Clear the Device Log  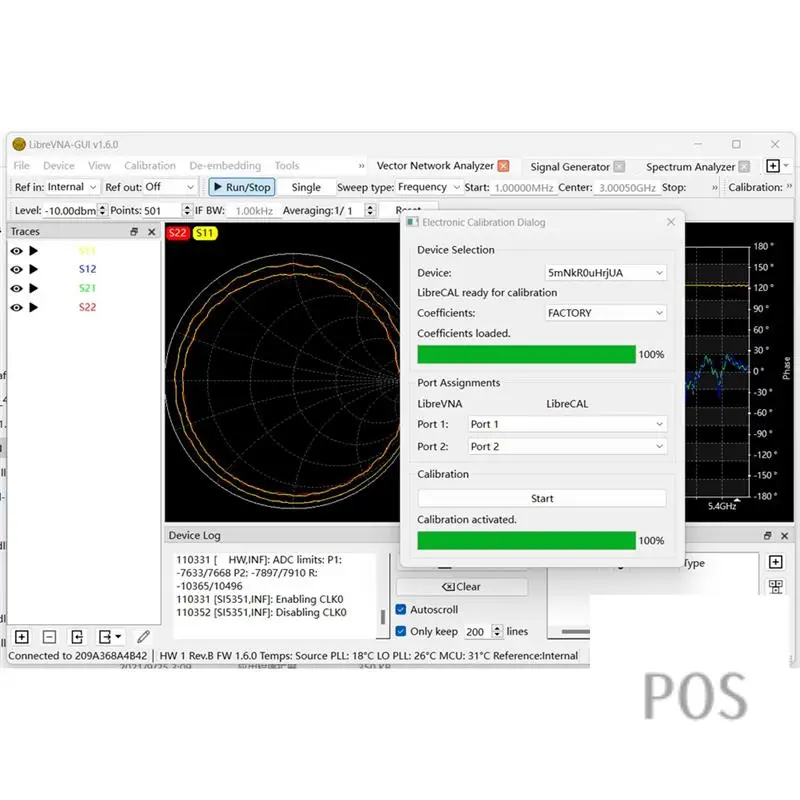tap(462, 587)
